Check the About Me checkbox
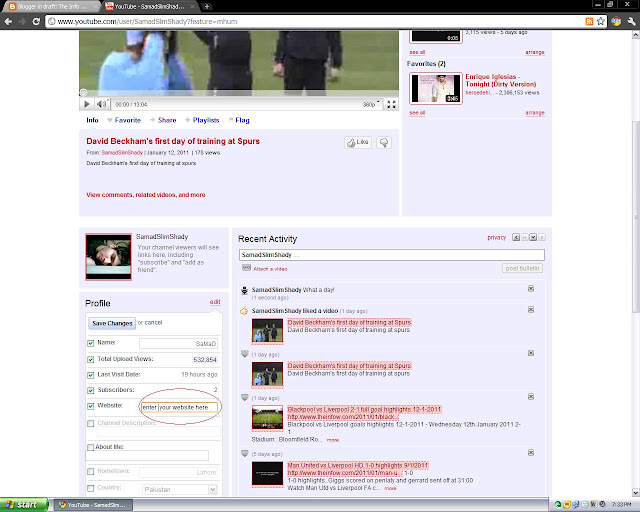Screen dimensions: 640x512 coord(91,447)
